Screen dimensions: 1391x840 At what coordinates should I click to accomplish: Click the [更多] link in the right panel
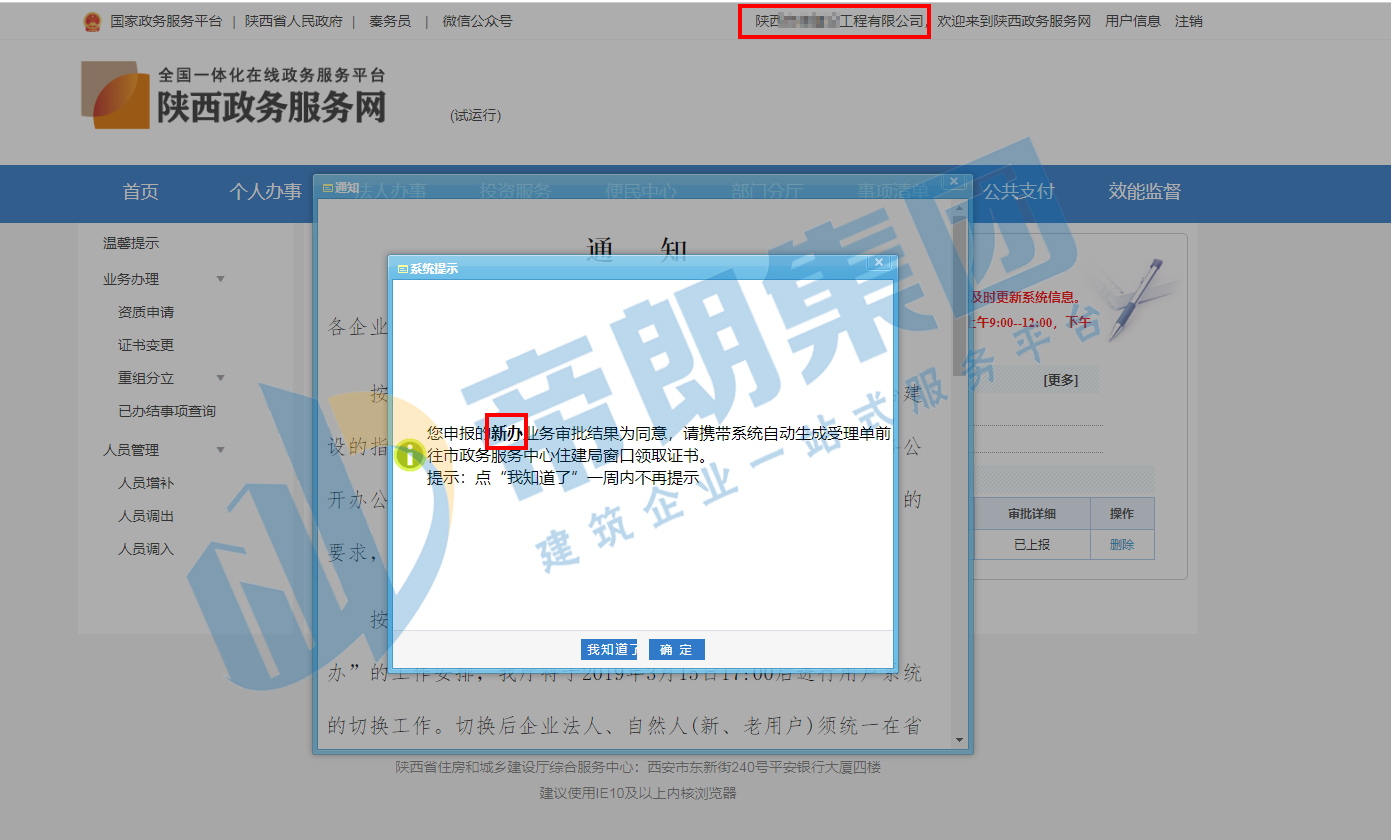(x=1060, y=380)
